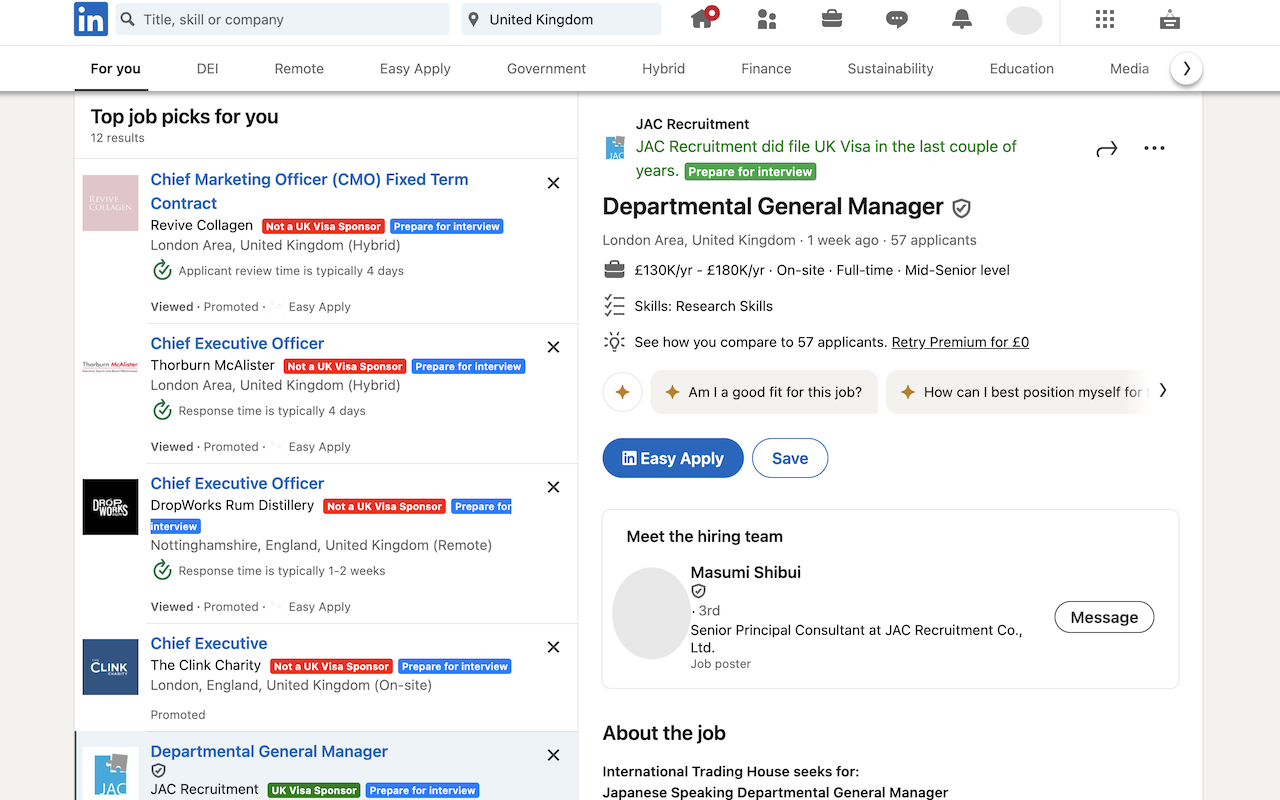Dismiss the Chief Marketing Officer job

point(554,183)
